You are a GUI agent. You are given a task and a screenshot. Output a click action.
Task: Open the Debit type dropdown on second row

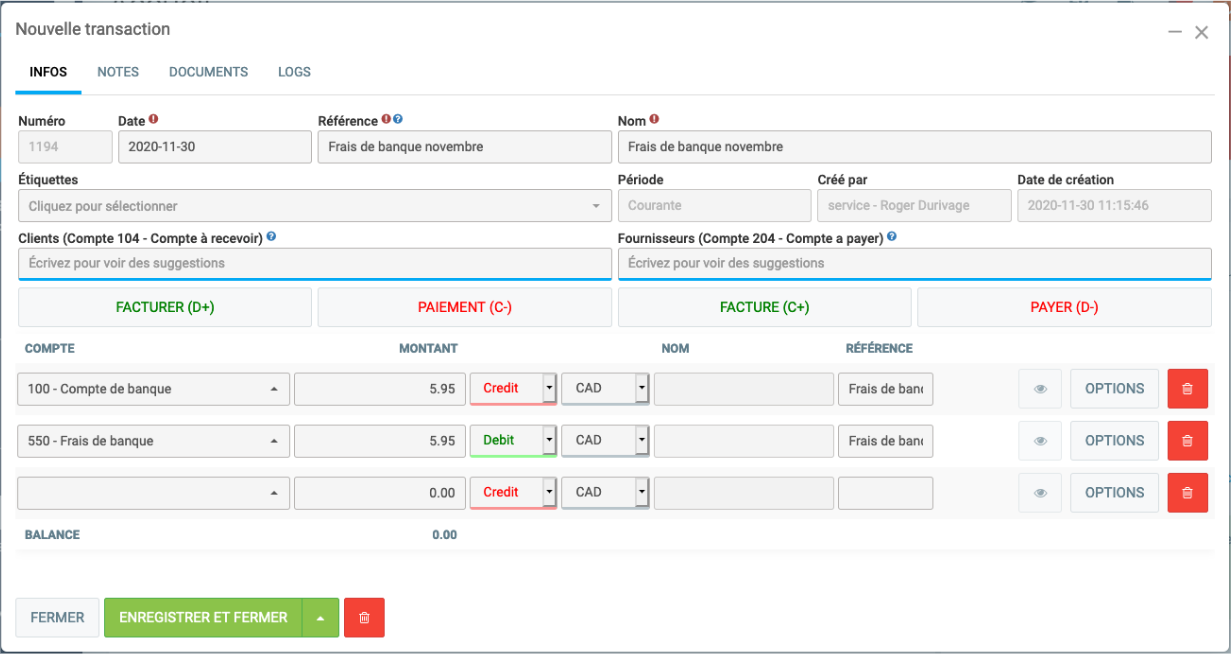(548, 441)
